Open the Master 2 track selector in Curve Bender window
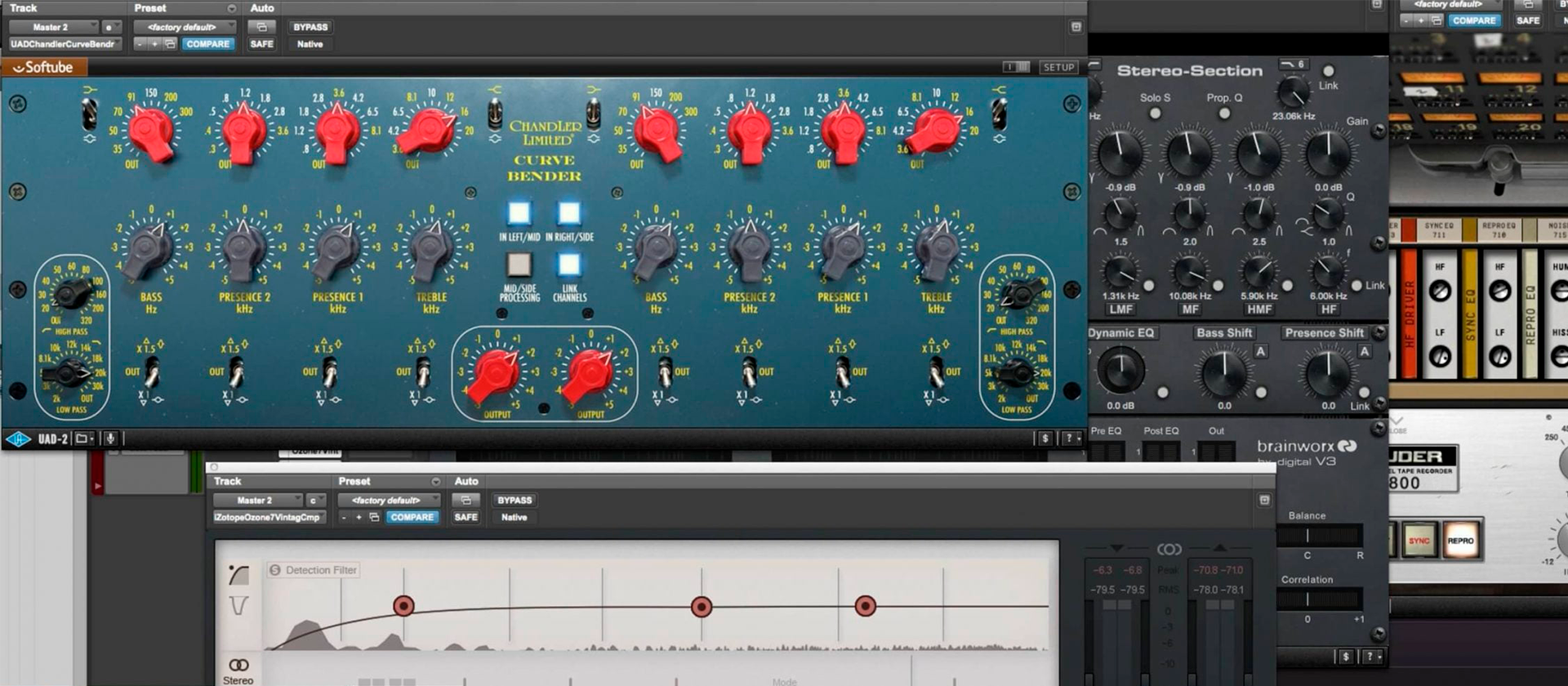Viewport: 1568px width, 686px height. tap(54, 27)
